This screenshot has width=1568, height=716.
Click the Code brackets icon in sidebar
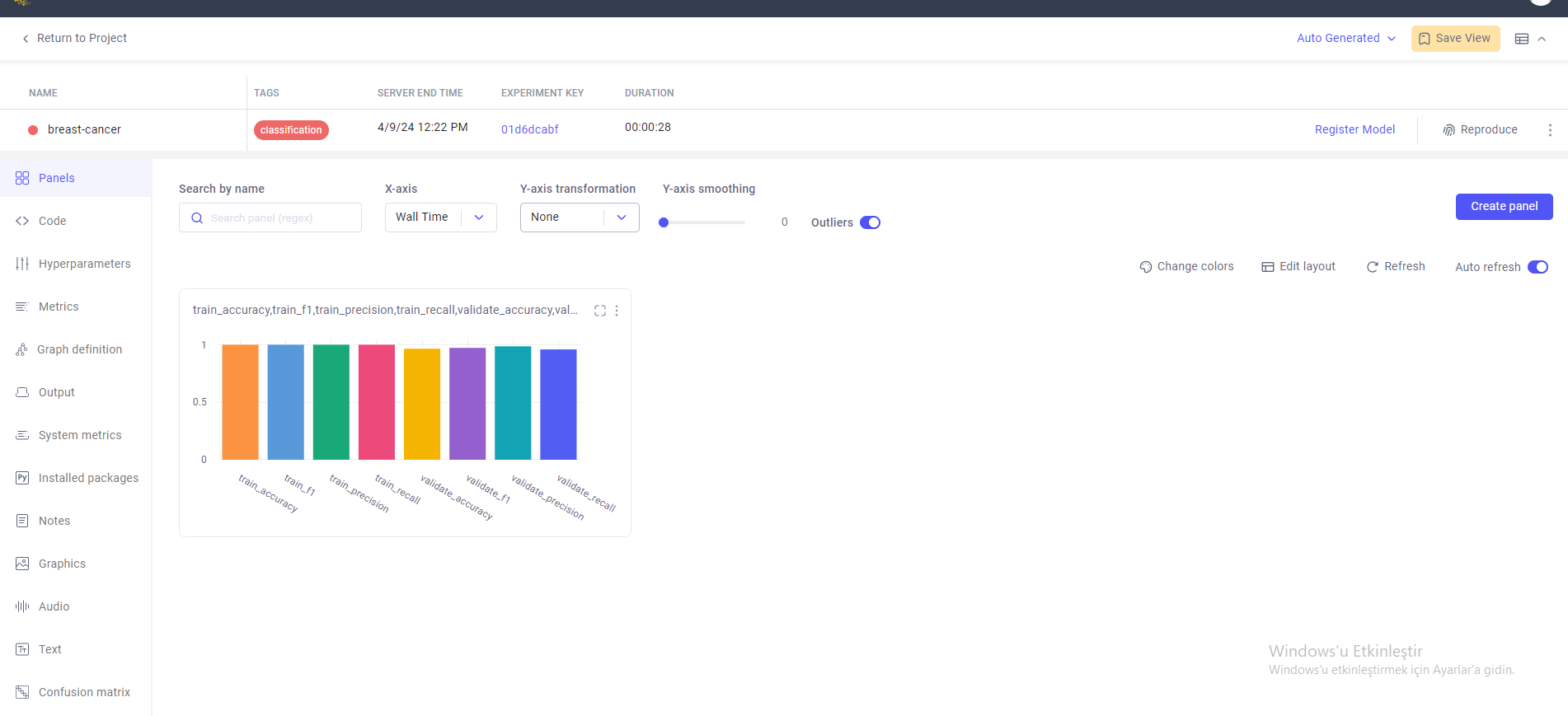click(22, 221)
